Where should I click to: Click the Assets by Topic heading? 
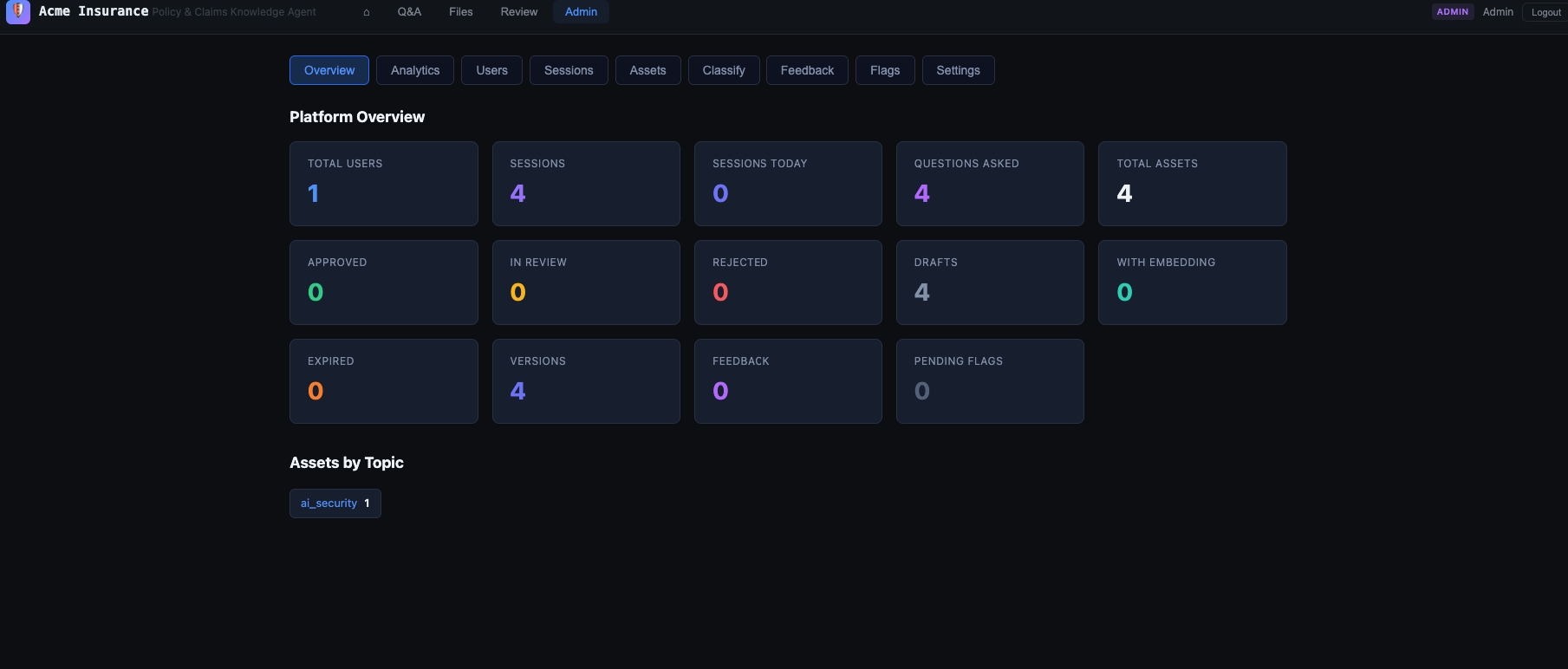click(347, 463)
